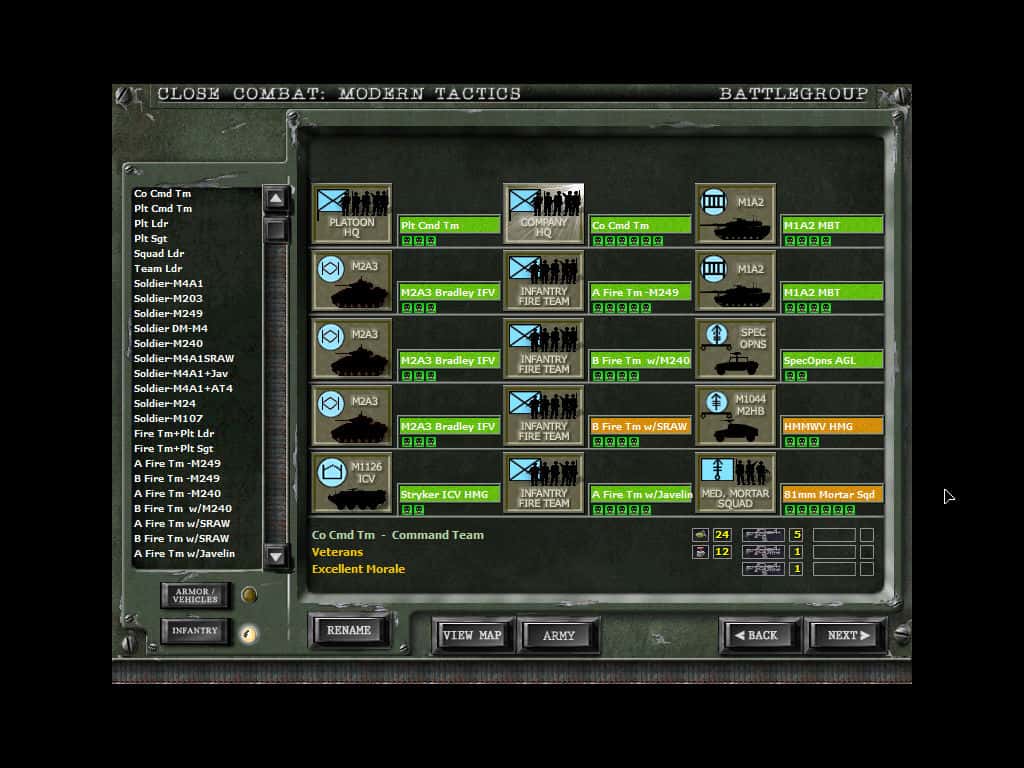The height and width of the screenshot is (768, 1024).
Task: Click the green Plt Cmd Tm slot label
Action: (x=449, y=225)
